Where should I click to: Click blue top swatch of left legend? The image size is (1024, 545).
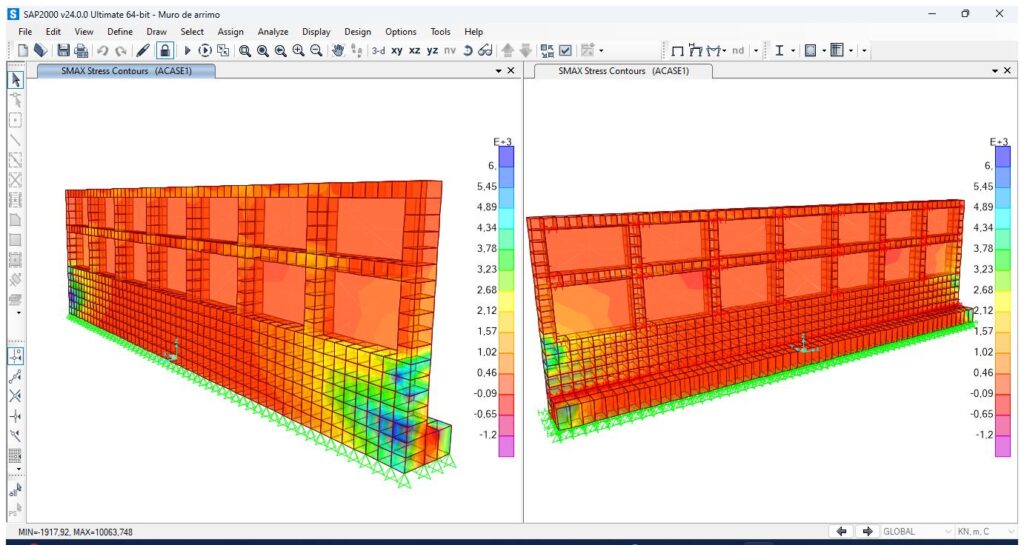(x=506, y=156)
